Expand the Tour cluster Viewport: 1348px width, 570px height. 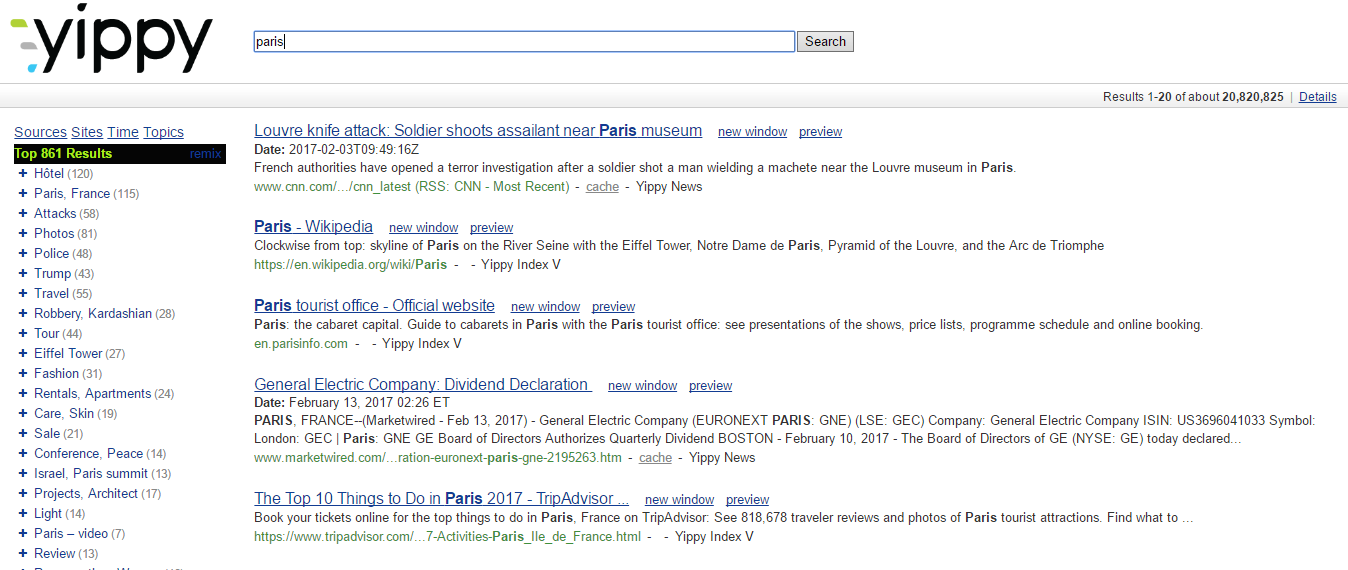[x=23, y=334]
